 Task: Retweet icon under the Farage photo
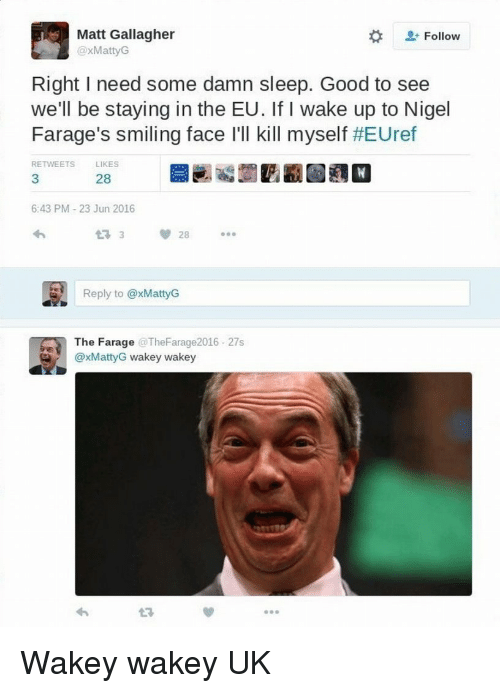(x=146, y=613)
